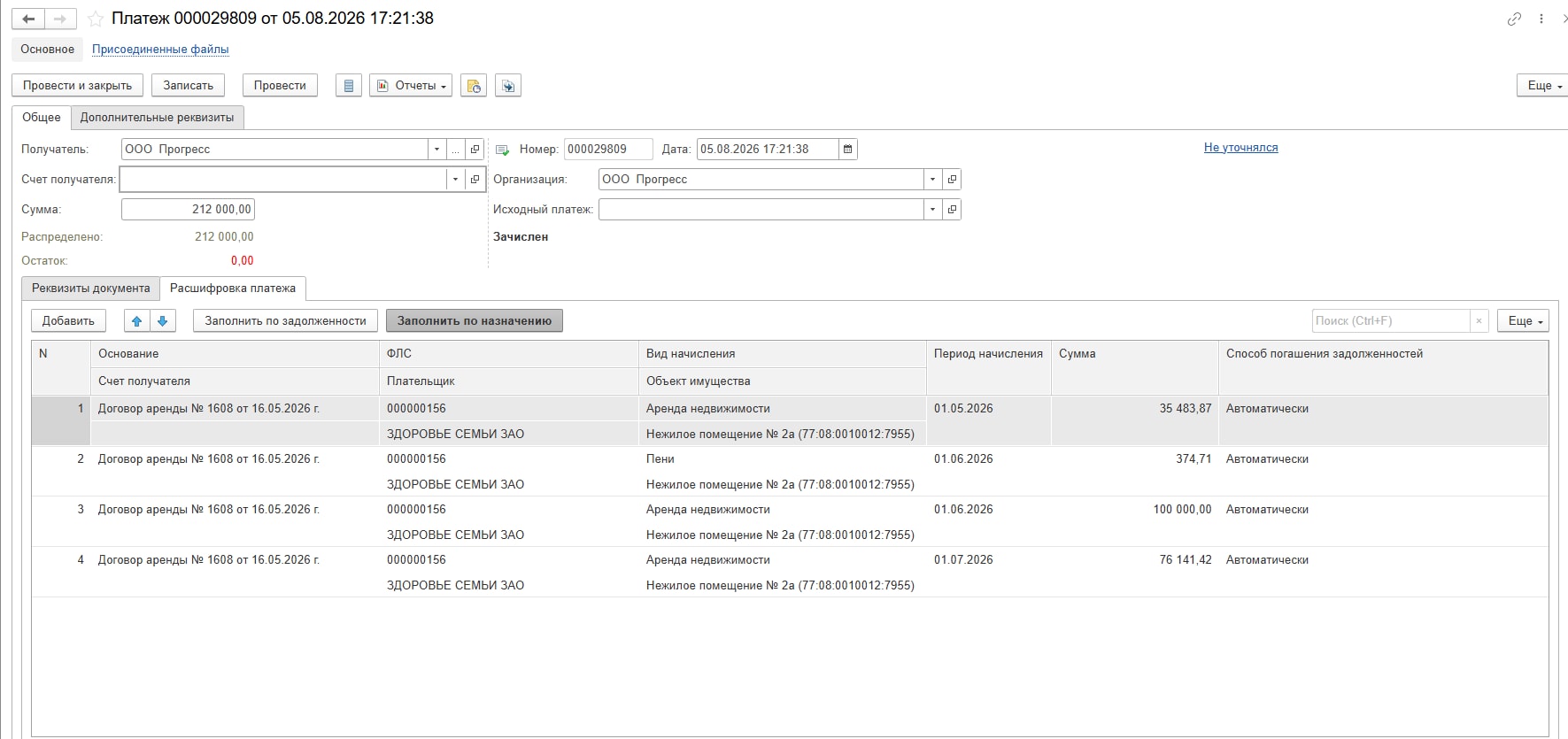Viewport: 1568px width, 739px height.
Task: Open the document movements list icon
Action: (x=349, y=86)
